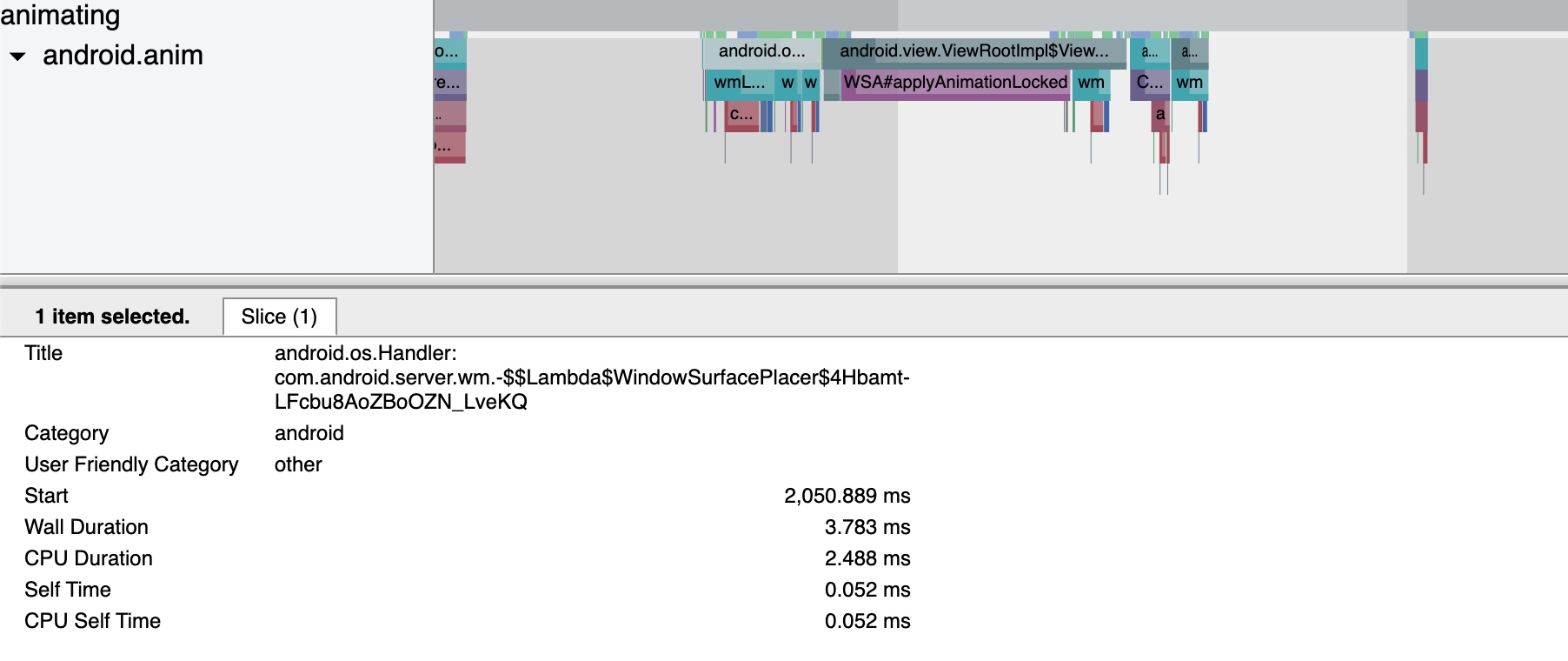
Task: Select the red 'a' slice under C...
Action: tap(1159, 115)
